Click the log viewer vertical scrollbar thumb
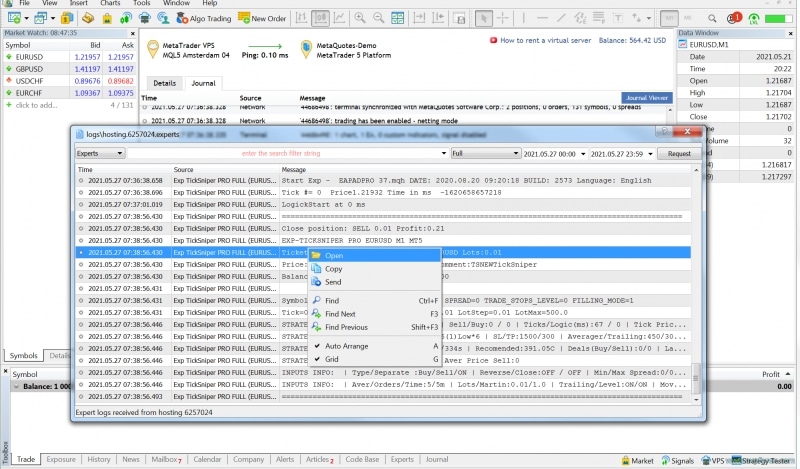The height and width of the screenshot is (469, 800). tap(696, 379)
